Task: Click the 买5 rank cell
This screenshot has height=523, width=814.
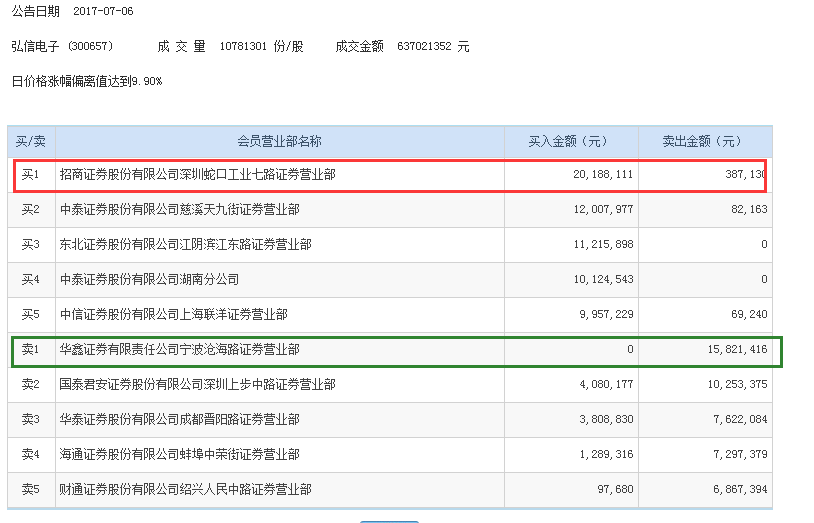Action: pyautogui.click(x=30, y=314)
